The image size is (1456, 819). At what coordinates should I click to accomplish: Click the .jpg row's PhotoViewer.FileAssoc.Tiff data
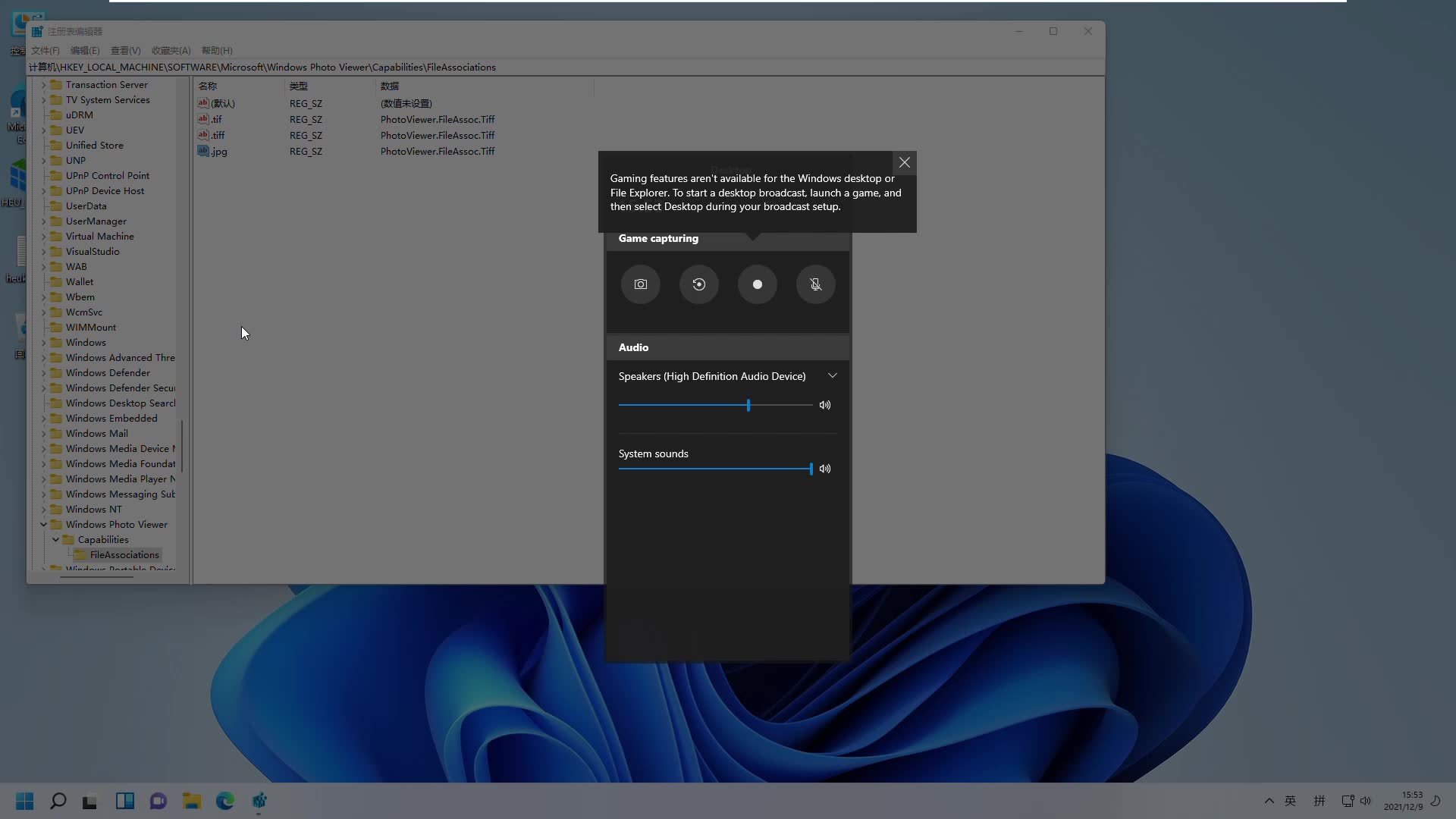[438, 151]
